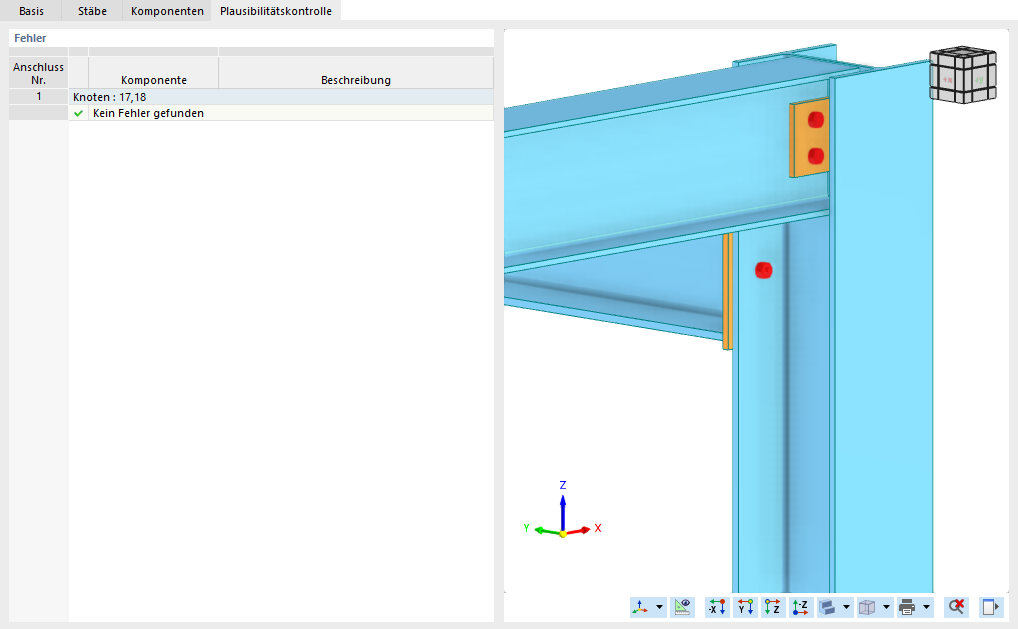
Task: Select the Knoten : 17,18 row
Action: 281,97
